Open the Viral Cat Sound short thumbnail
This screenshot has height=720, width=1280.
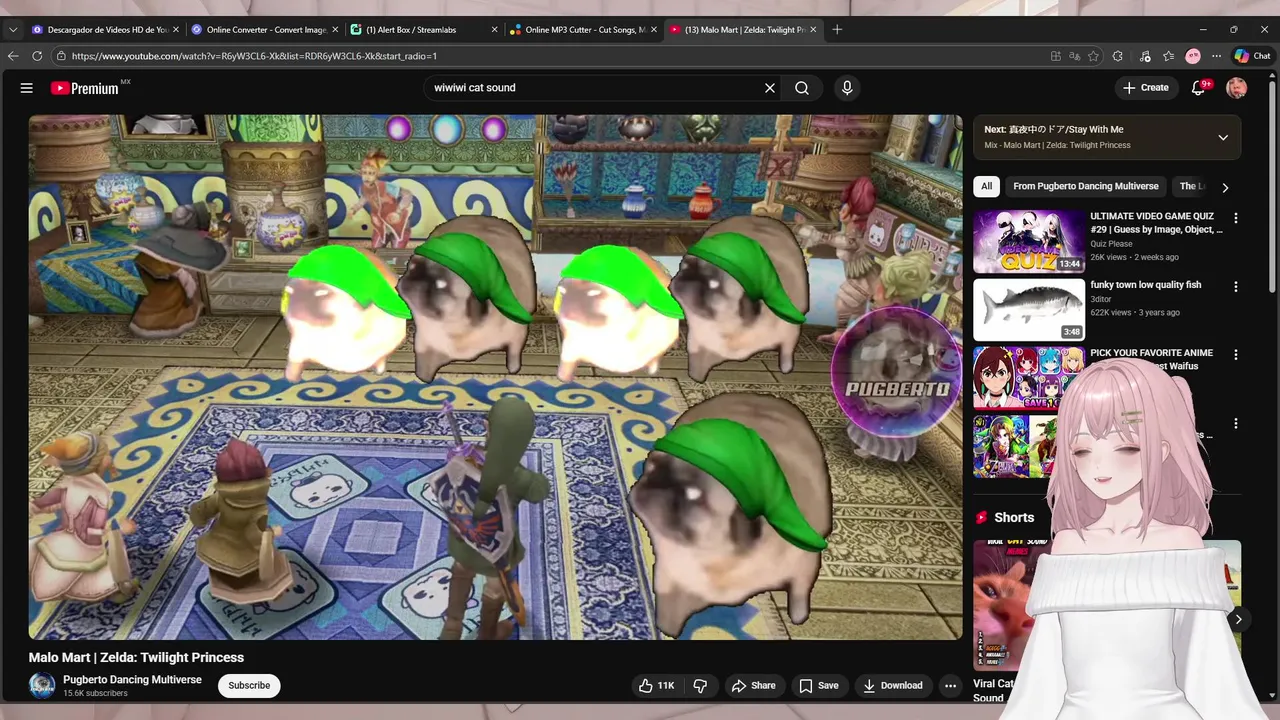1010,605
